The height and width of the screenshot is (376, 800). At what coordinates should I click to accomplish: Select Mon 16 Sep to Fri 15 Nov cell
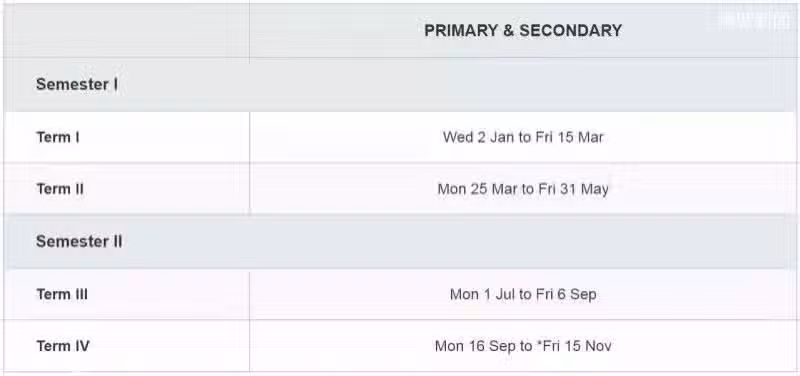click(x=523, y=346)
